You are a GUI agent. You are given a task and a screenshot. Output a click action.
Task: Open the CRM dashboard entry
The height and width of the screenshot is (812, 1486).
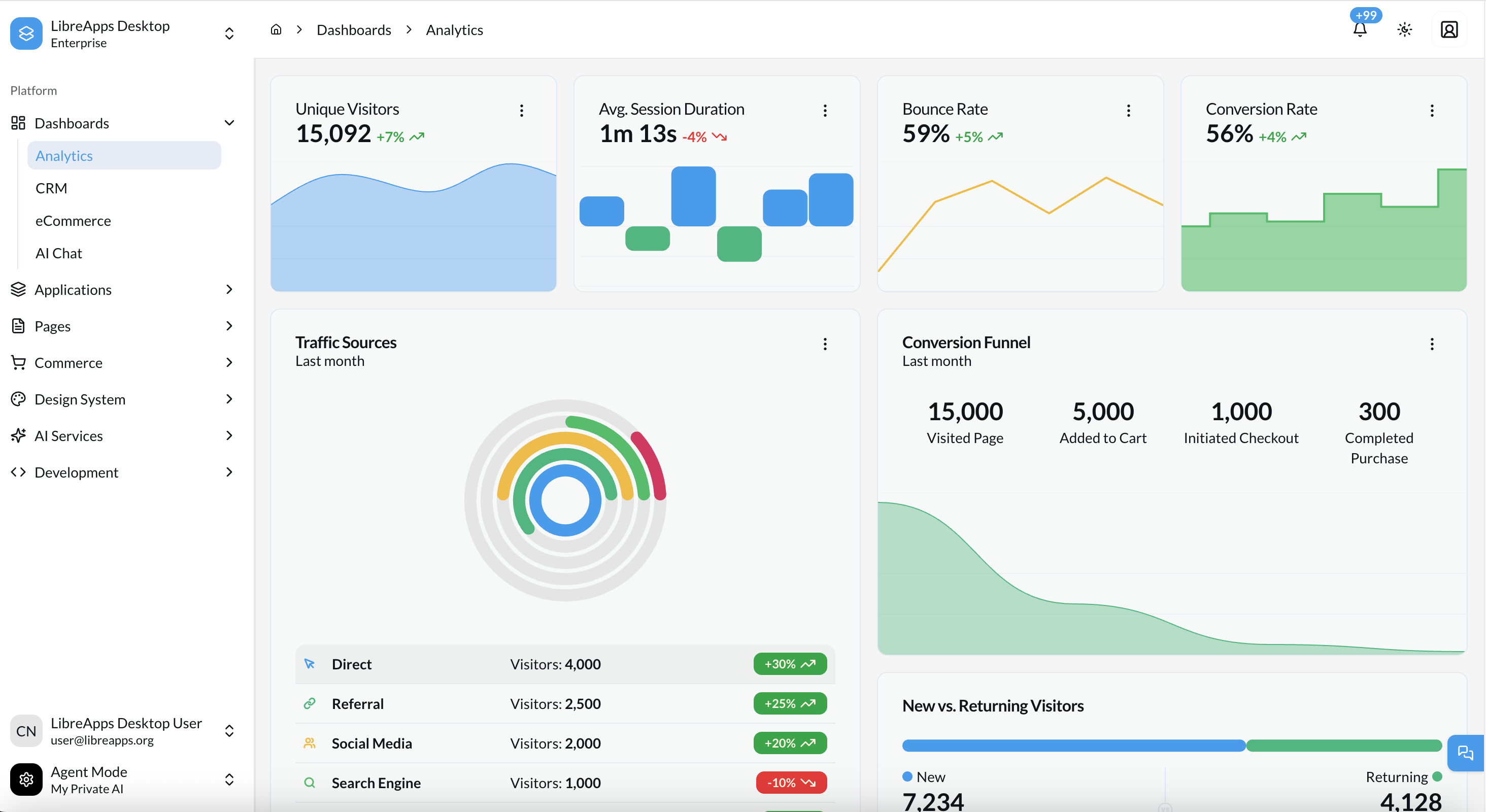51,187
